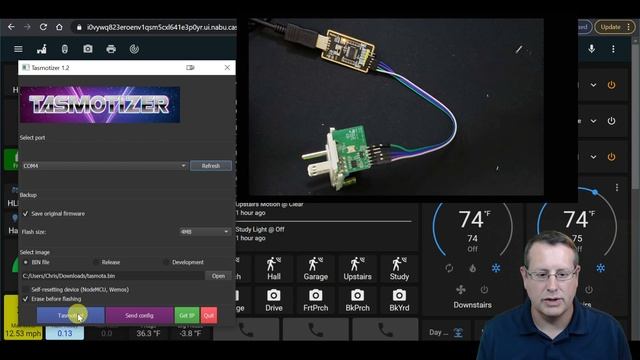Open the printer view in dashboard header
The image size is (640, 360).
pos(111,49)
